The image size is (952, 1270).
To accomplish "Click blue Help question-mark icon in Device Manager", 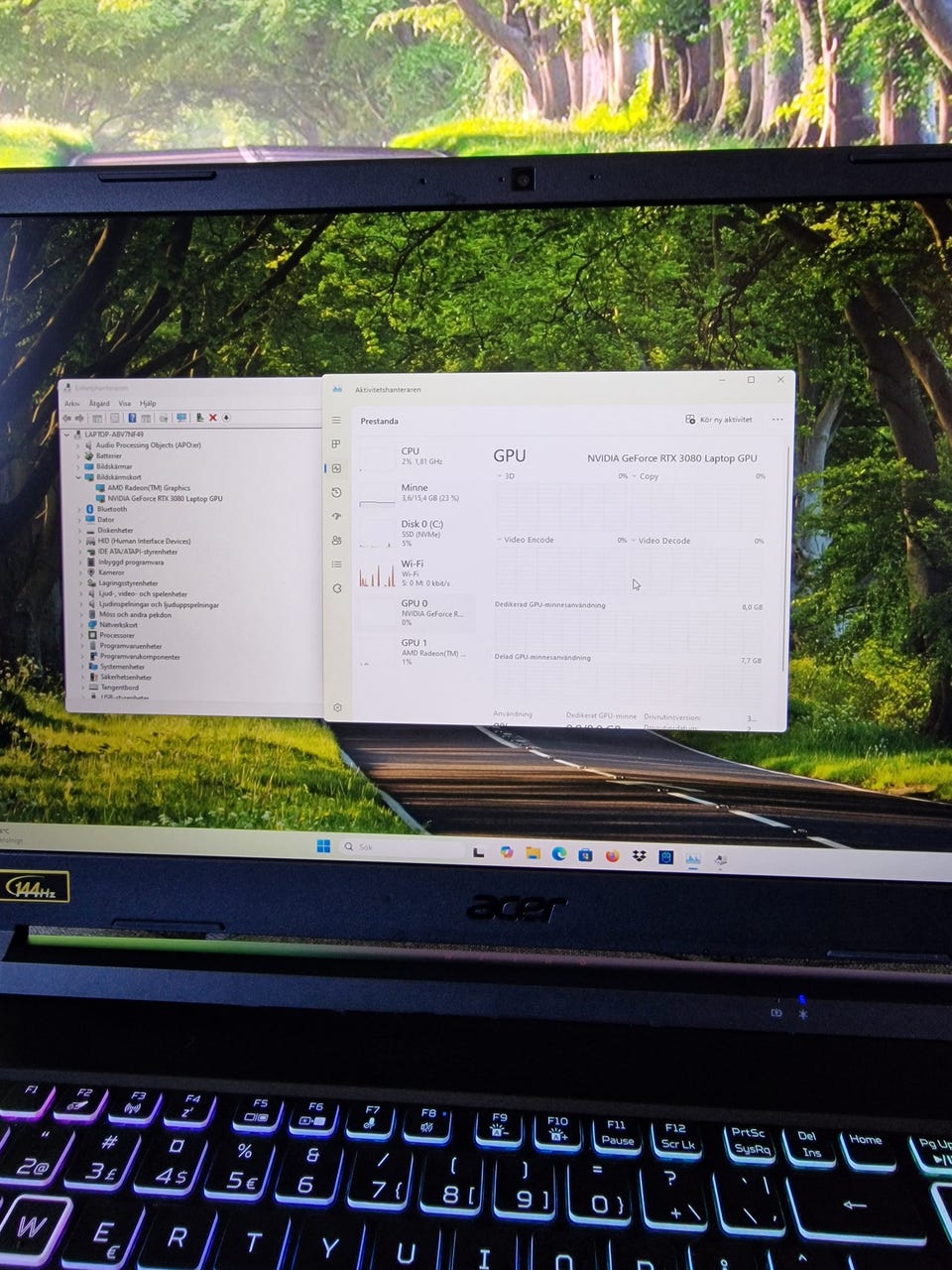I will [132, 418].
